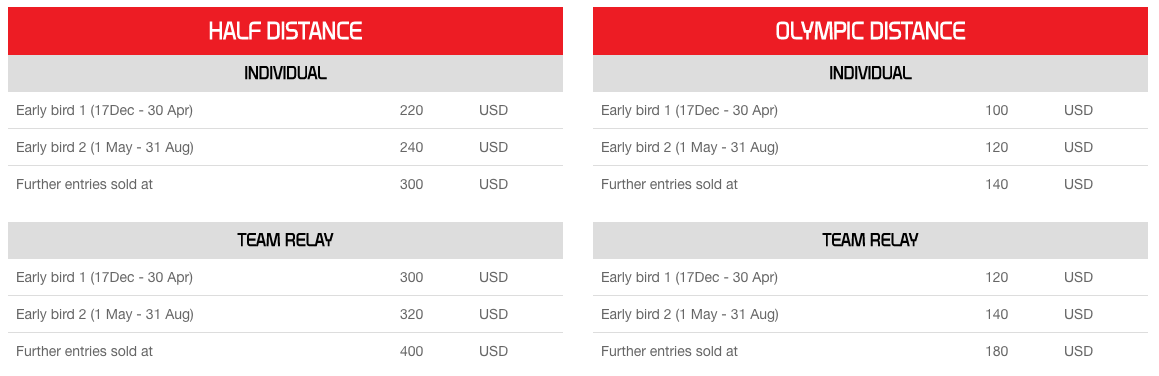Select TEAM RELAY heading under Half Distance
Image resolution: width=1159 pixels, height=376 pixels.
(x=285, y=240)
